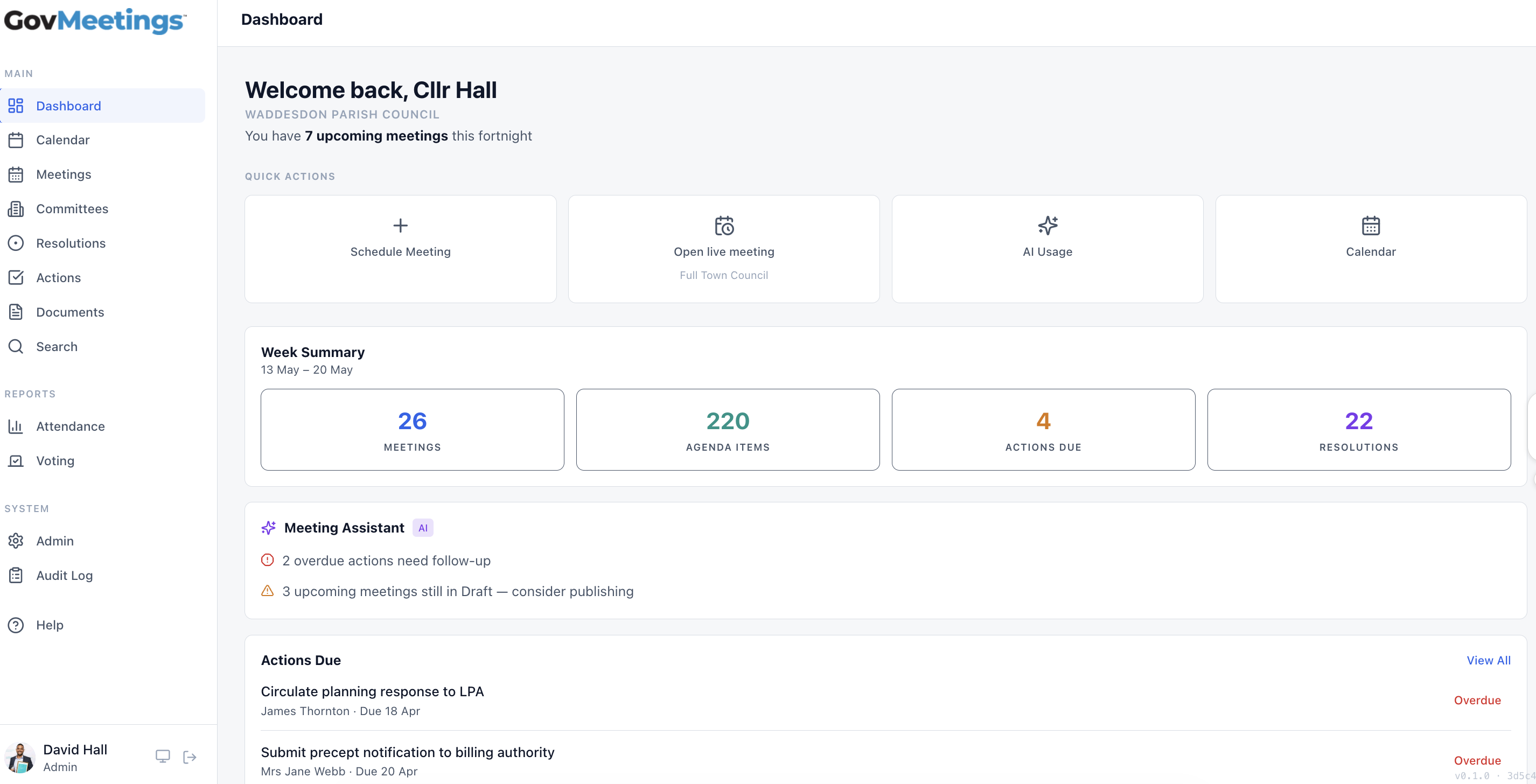Open AI Usage quick action
The width and height of the screenshot is (1536, 784).
click(x=1048, y=249)
